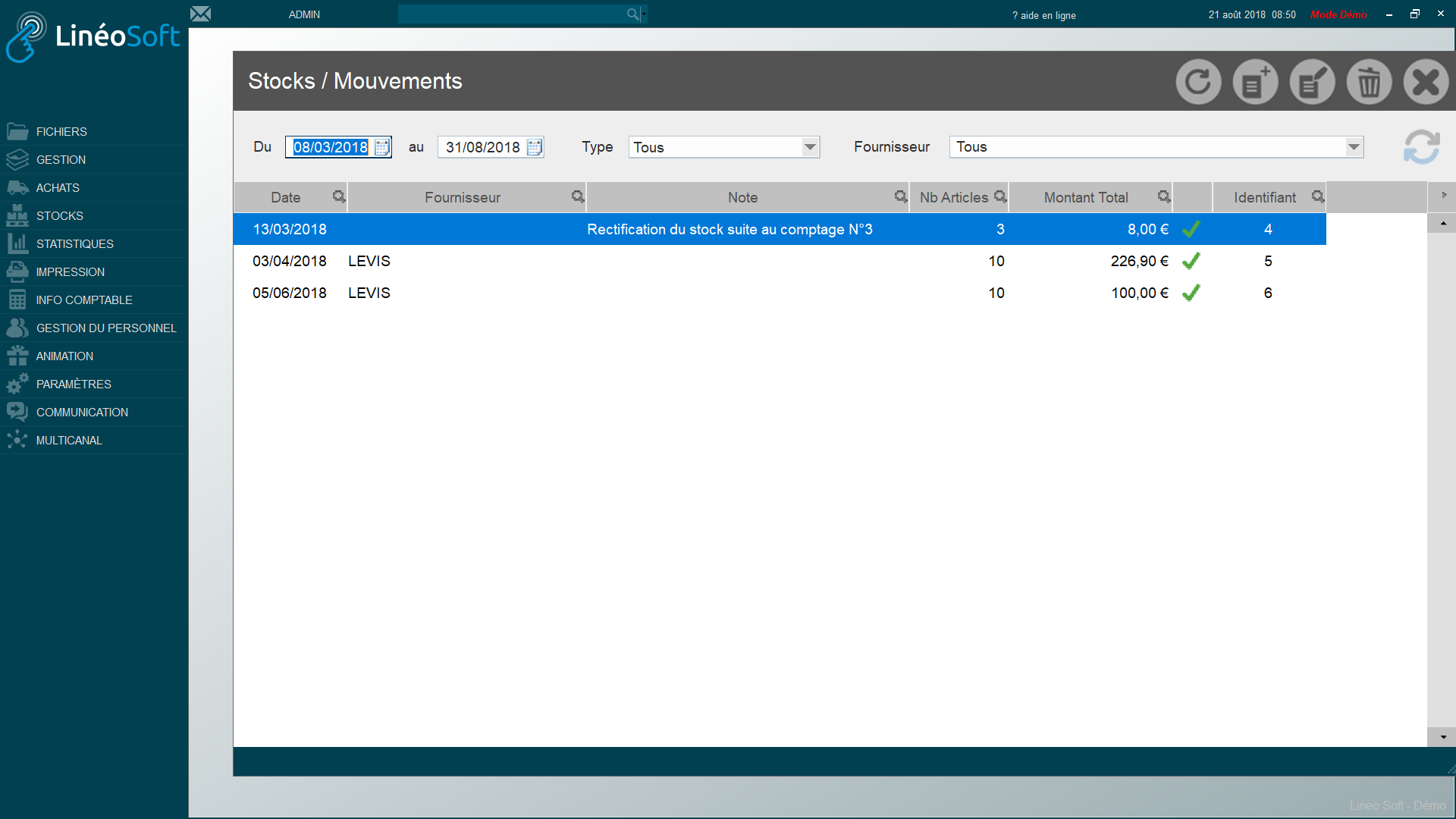Click the scrollbar down arrow
The height and width of the screenshot is (819, 1456).
(x=1442, y=736)
